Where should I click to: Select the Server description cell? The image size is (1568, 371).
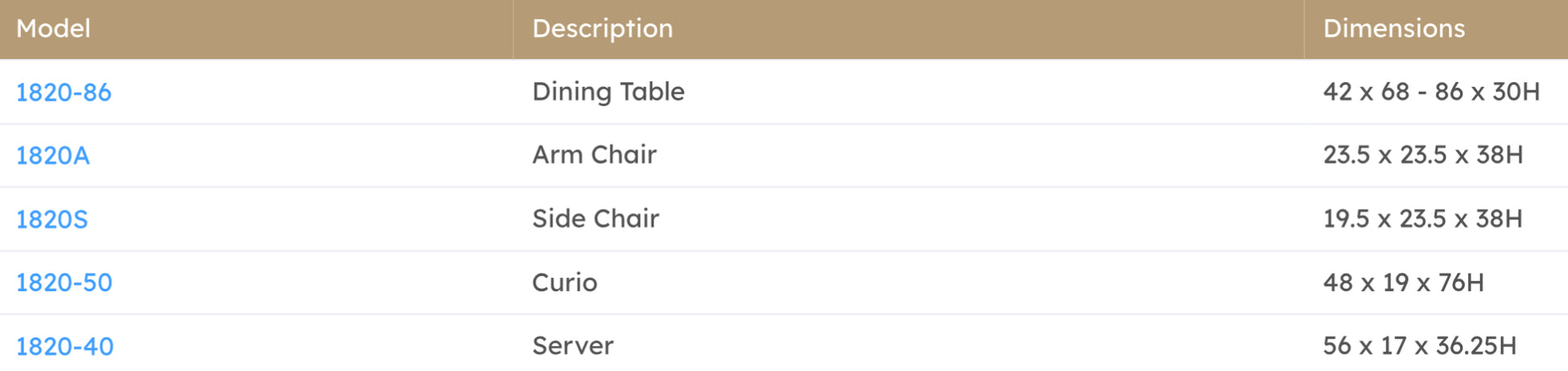[x=573, y=346]
